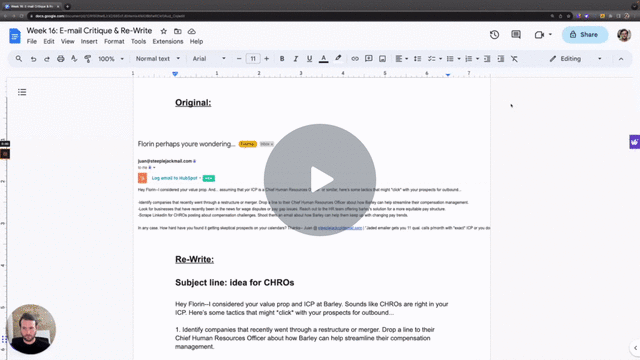Expand the meeting options arrow
The image size is (640, 360).
(550, 35)
